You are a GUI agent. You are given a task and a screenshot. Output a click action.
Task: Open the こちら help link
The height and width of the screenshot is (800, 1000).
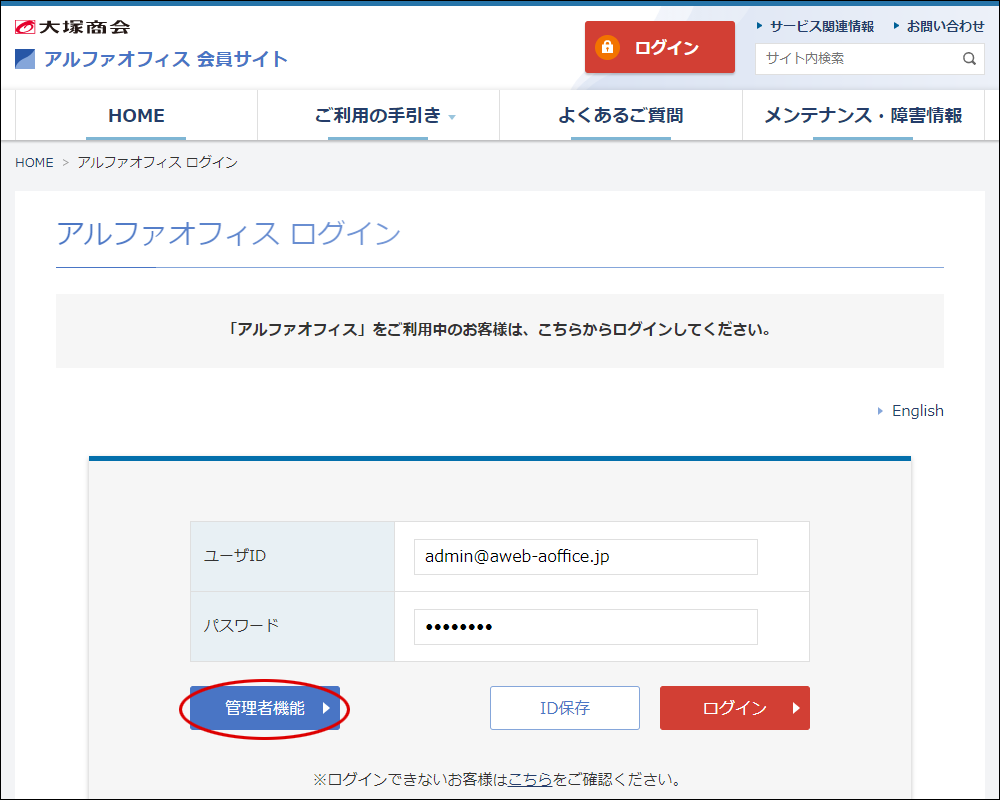tap(530, 780)
